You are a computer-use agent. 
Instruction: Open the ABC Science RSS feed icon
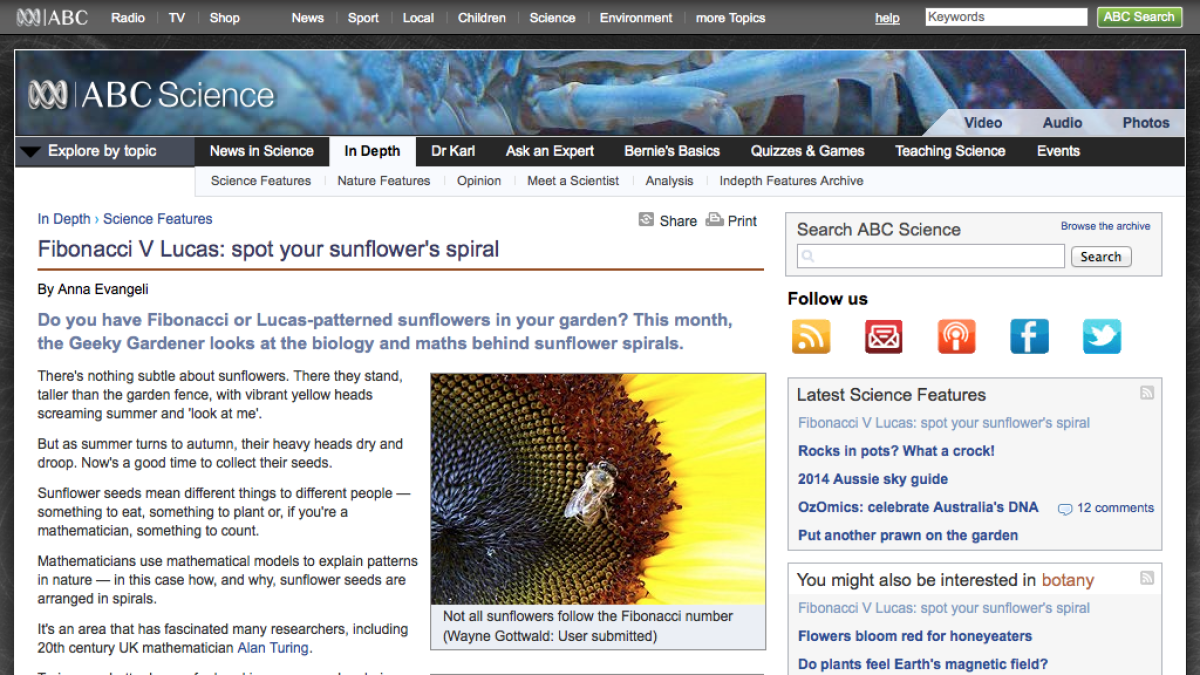pyautogui.click(x=810, y=336)
